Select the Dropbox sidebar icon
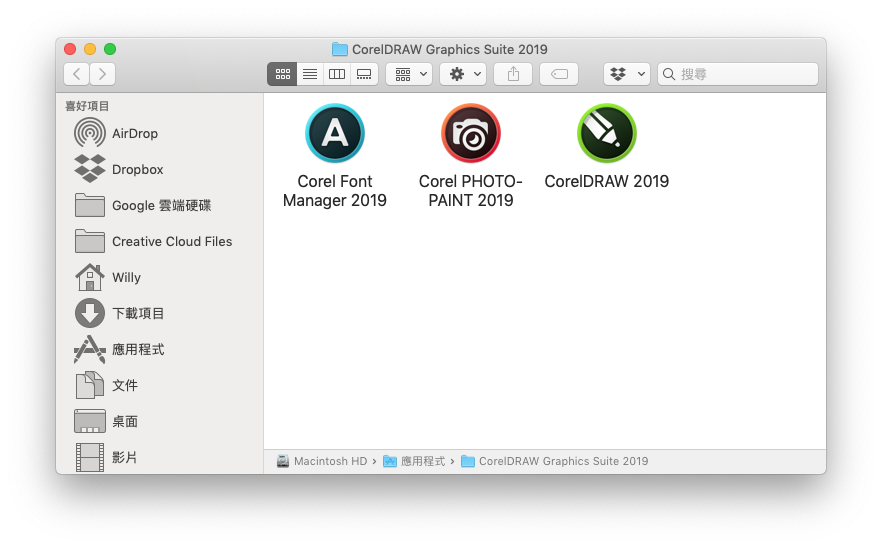882x548 pixels. coord(89,169)
